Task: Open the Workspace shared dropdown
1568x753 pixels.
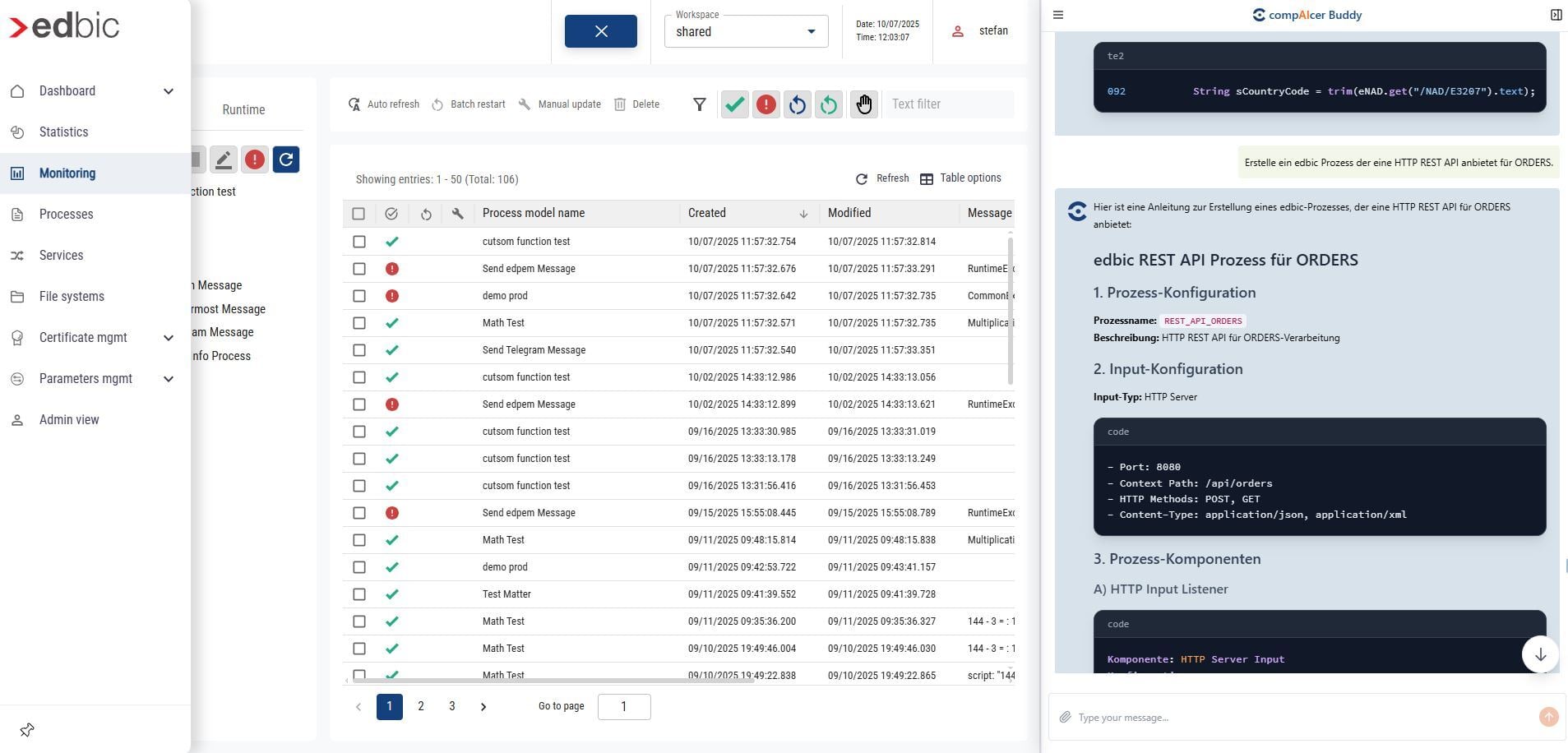Action: coord(746,31)
